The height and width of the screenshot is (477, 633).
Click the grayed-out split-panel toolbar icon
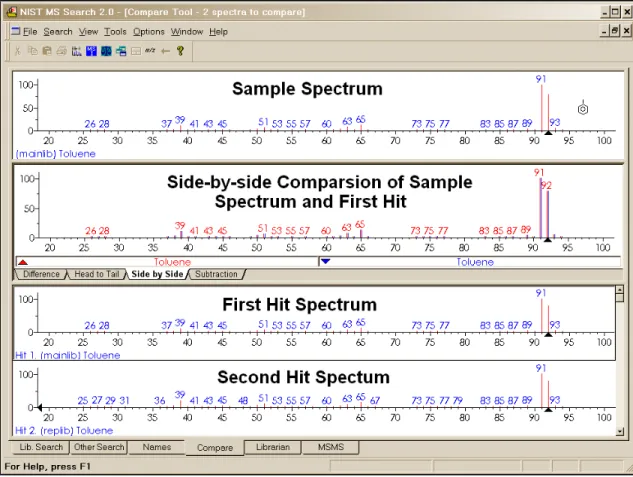point(136,51)
